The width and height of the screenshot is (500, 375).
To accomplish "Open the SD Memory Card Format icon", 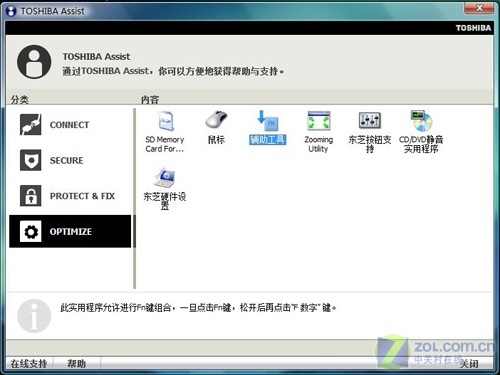I will click(x=166, y=121).
